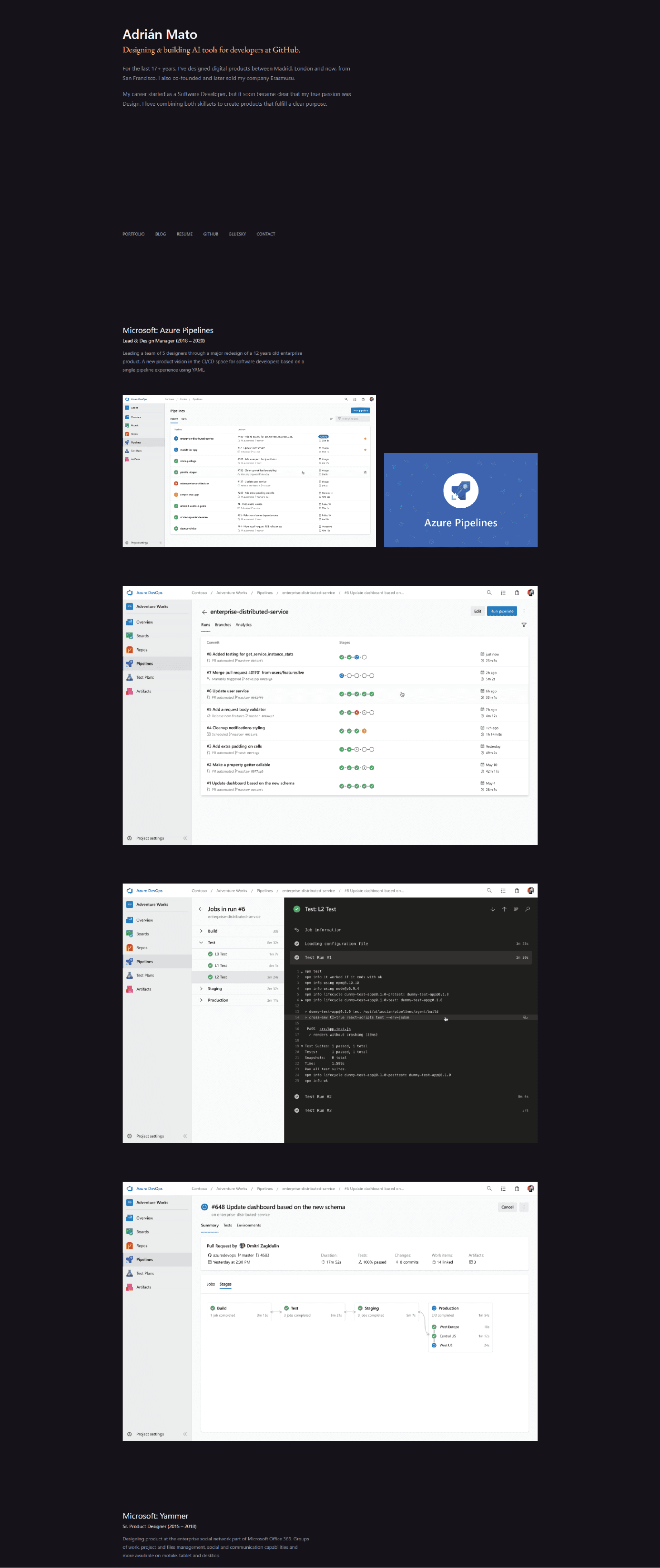Select Analytics tab under enterprise-distributed-service
660x1568 pixels.
click(x=244, y=624)
